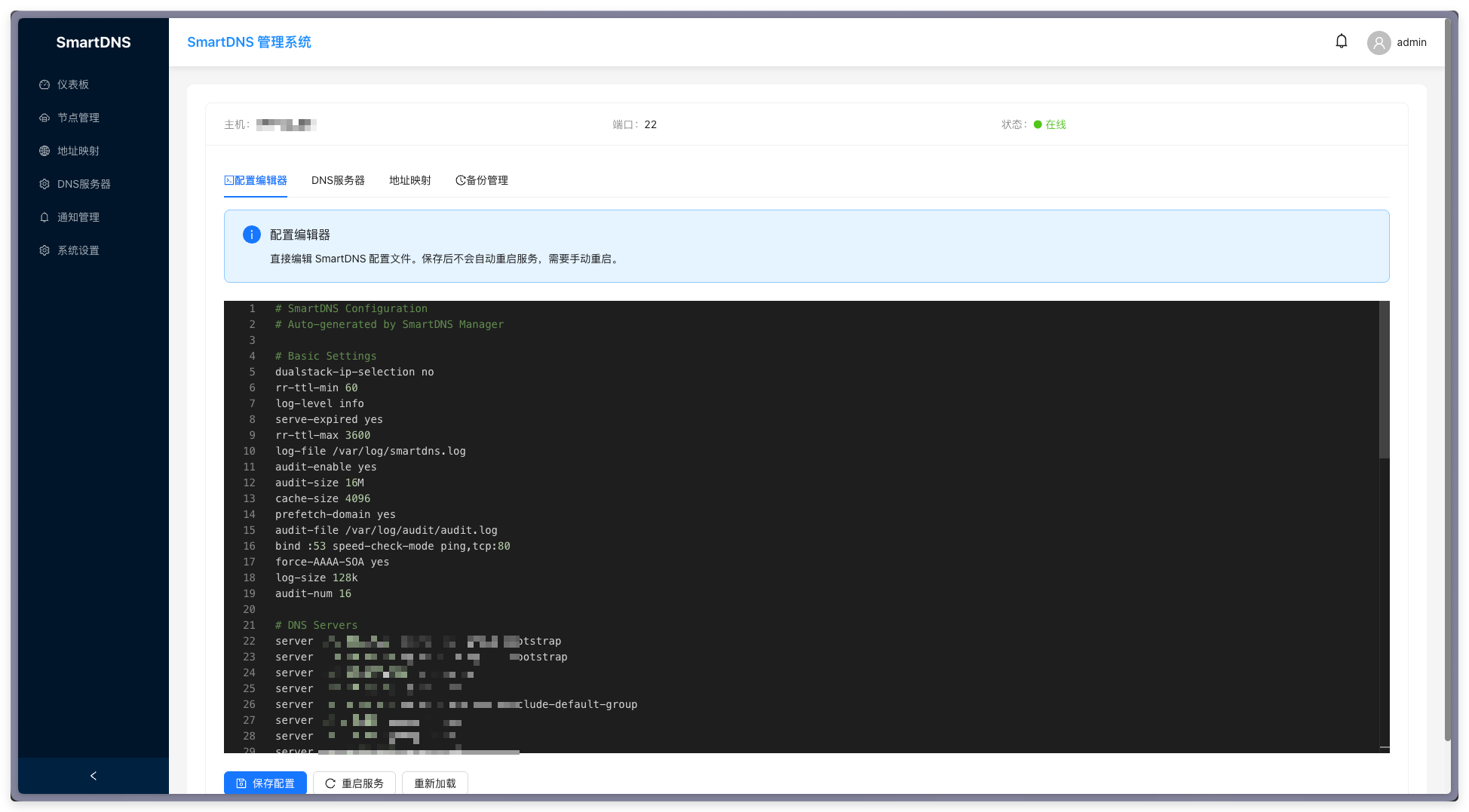Click the 地址映射 globe icon in sidebar
The height and width of the screenshot is (812, 1469).
click(44, 151)
